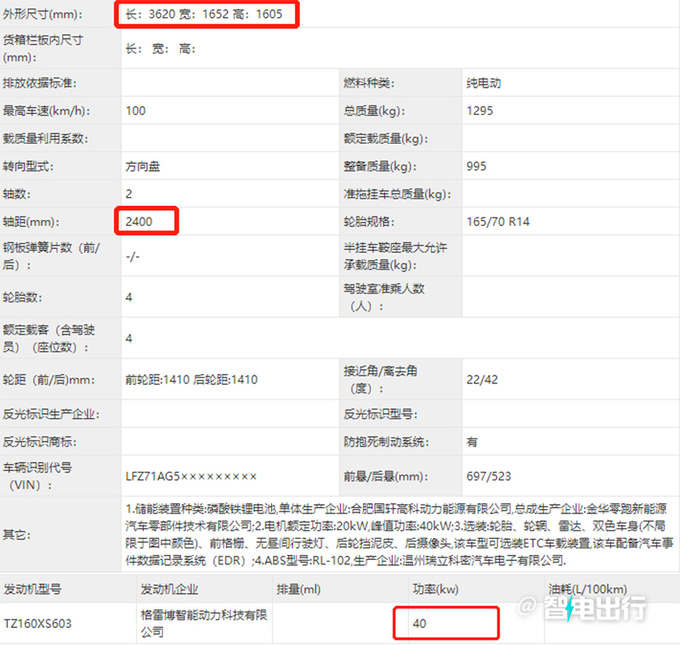Click the 最高车速(km/h) label
This screenshot has height=645, width=680.
point(46,111)
